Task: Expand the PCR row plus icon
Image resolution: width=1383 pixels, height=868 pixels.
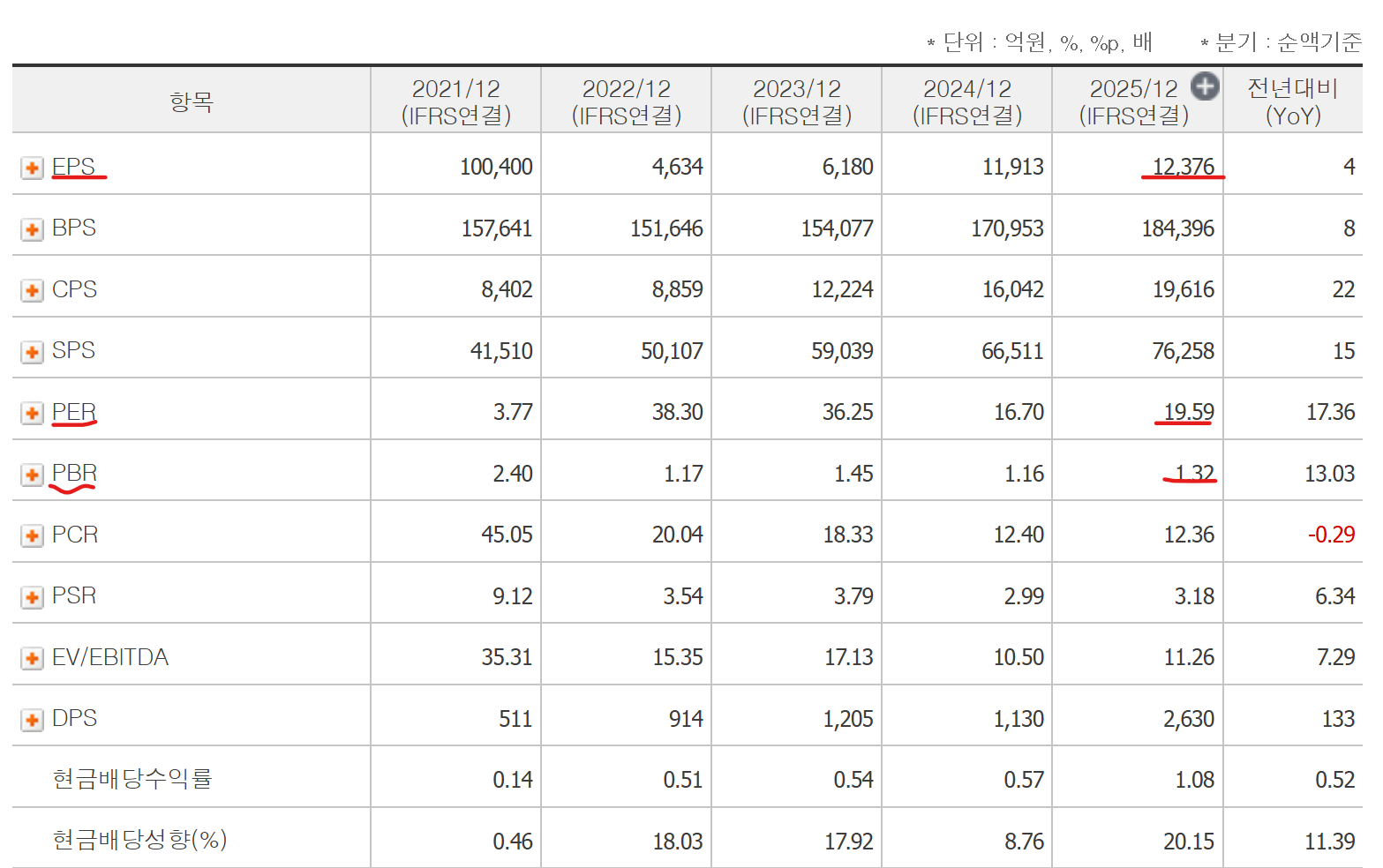Action: (x=33, y=535)
